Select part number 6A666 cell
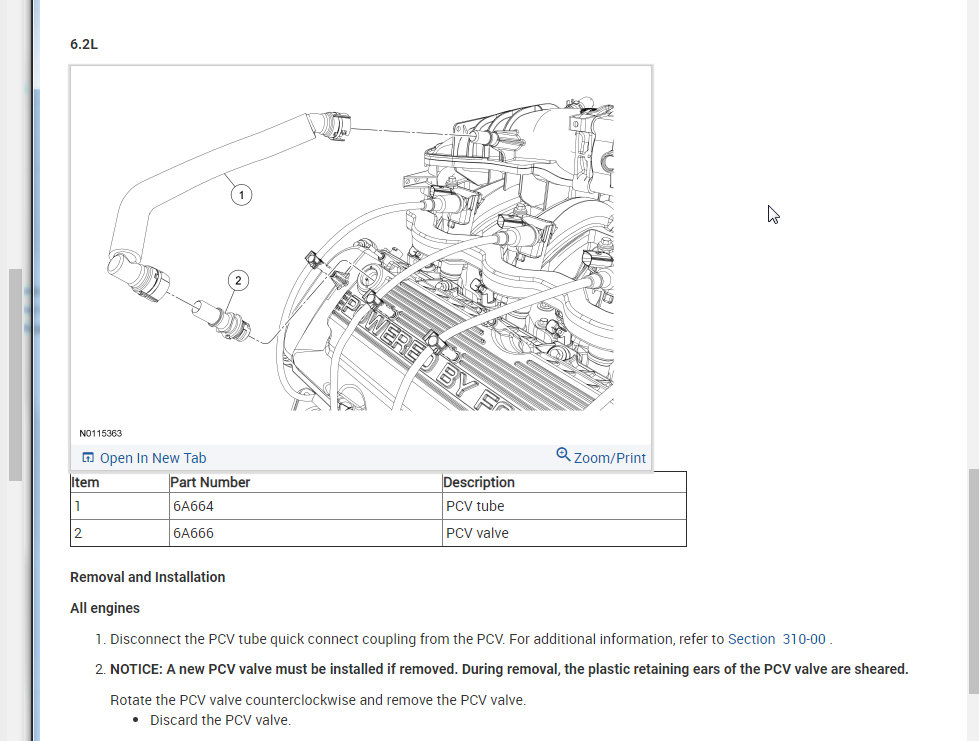This screenshot has height=741, width=979. (x=305, y=533)
